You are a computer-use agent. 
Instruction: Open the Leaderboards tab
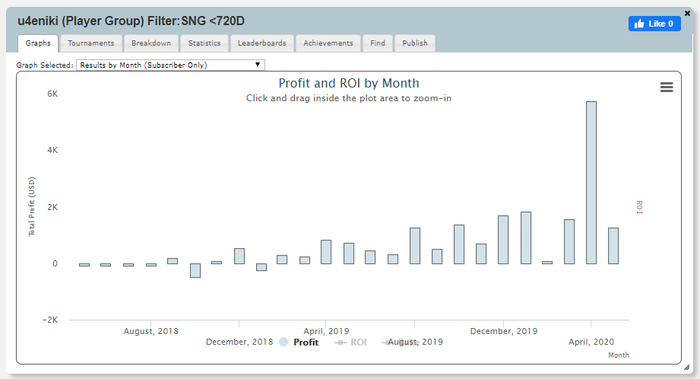262,43
